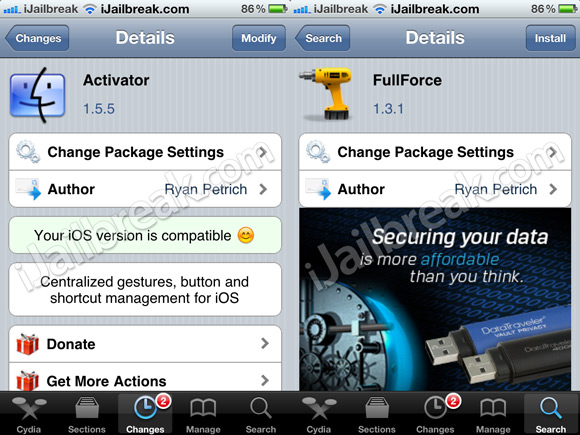
Task: Tap the Install button for FullForce
Action: click(x=550, y=38)
